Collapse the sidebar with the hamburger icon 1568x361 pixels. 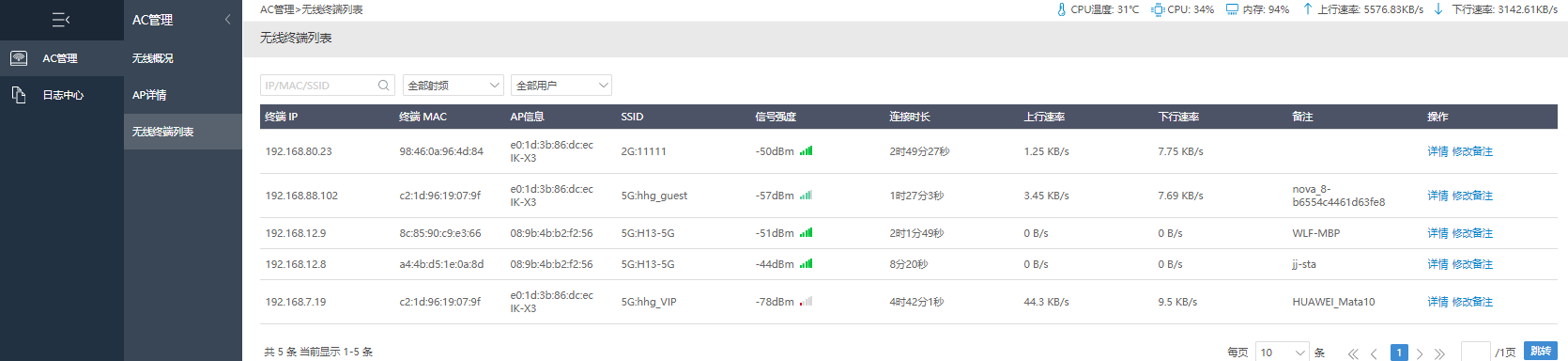click(x=61, y=20)
